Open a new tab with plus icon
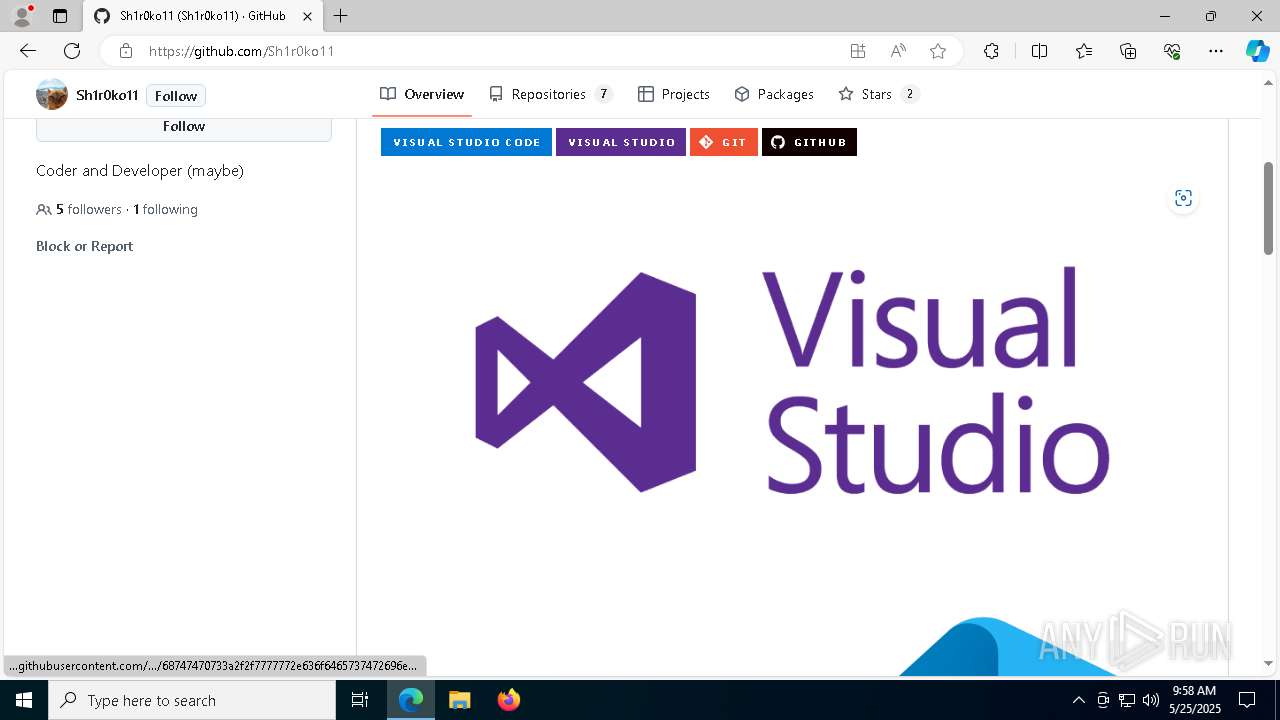This screenshot has width=1280, height=720. coord(341,16)
